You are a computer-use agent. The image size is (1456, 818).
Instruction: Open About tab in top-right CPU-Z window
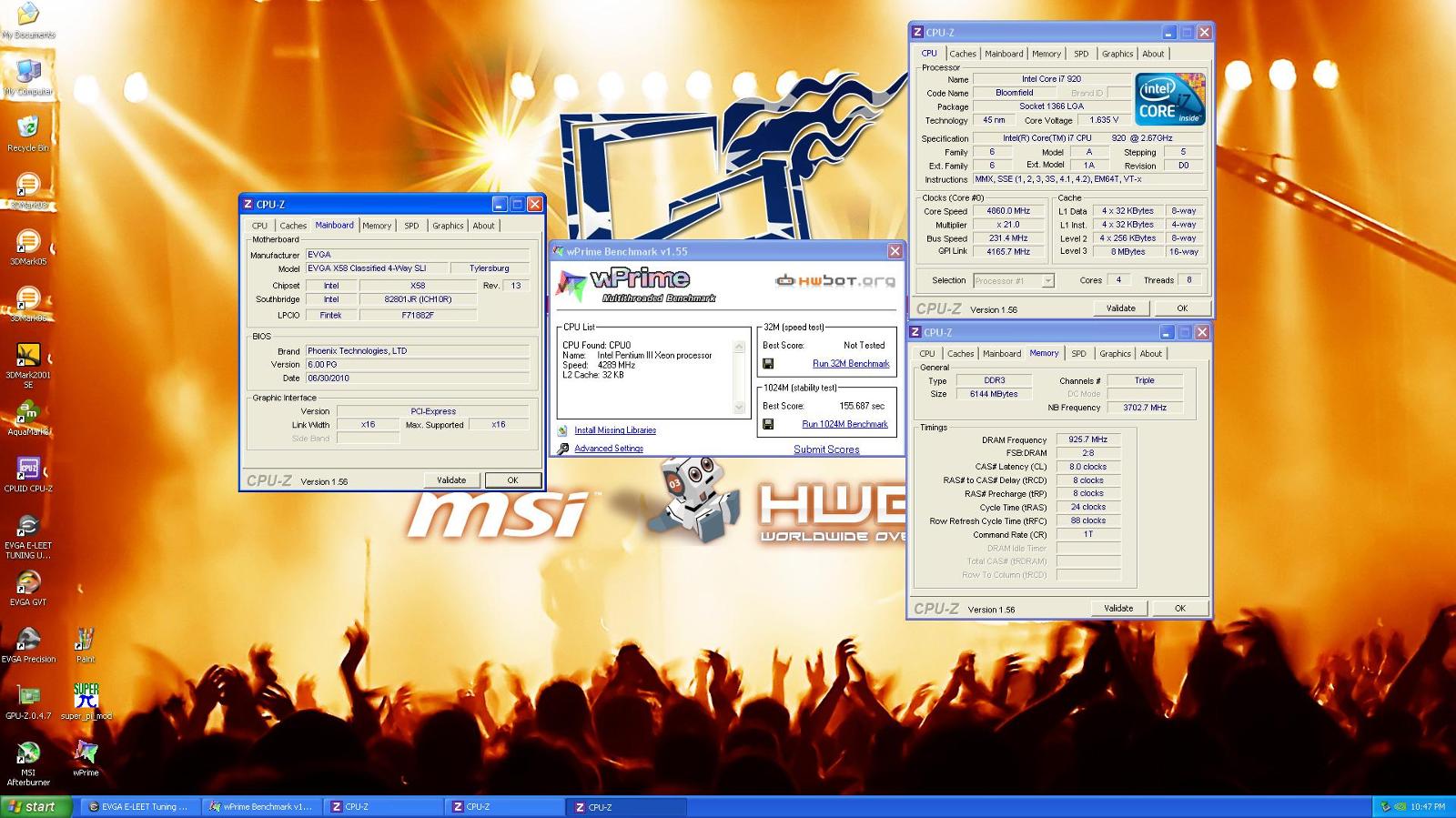pos(1153,54)
